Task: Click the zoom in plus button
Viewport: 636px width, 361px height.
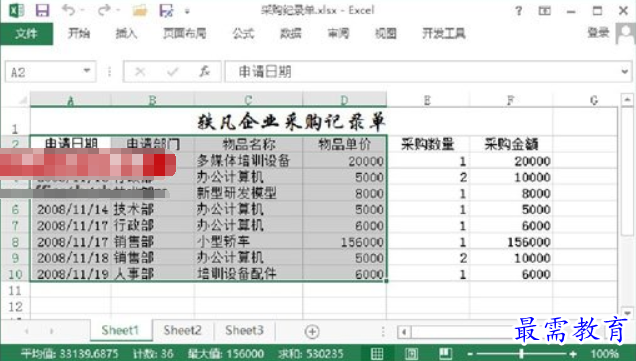Action: tap(573, 354)
